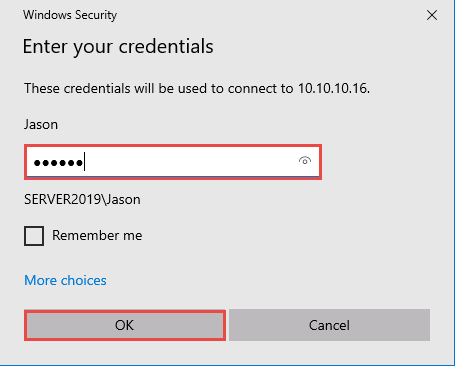This screenshot has width=455, height=366.
Task: Click the Windows Security title text
Action: pyautogui.click(x=70, y=15)
